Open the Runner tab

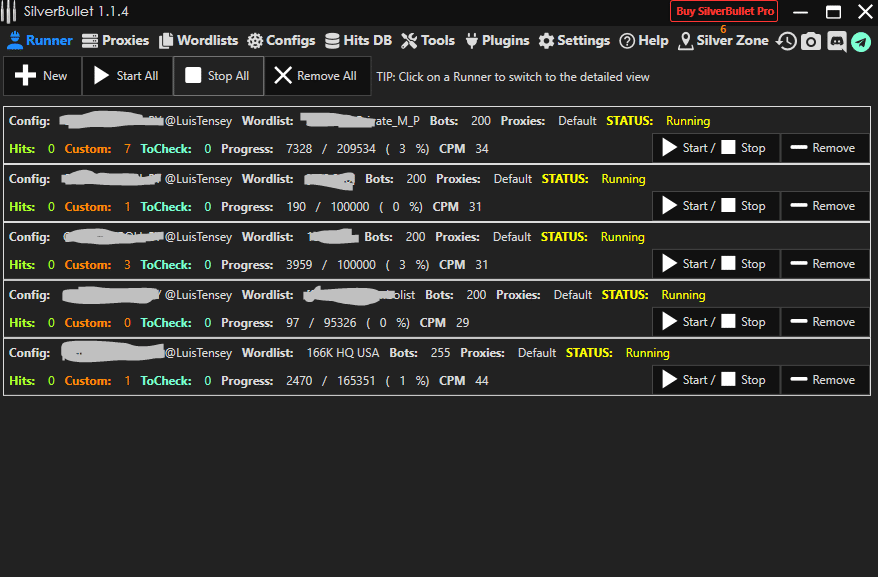click(40, 40)
